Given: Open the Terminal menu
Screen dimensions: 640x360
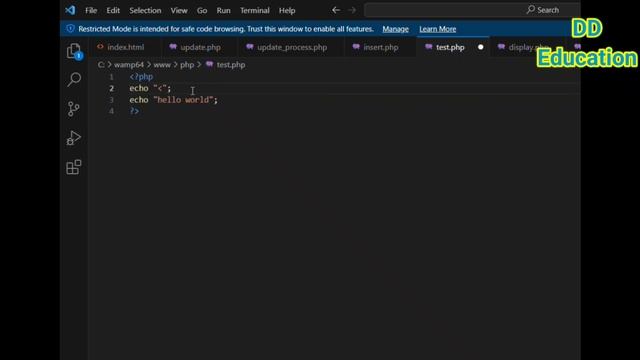Looking at the screenshot, I should point(255,11).
